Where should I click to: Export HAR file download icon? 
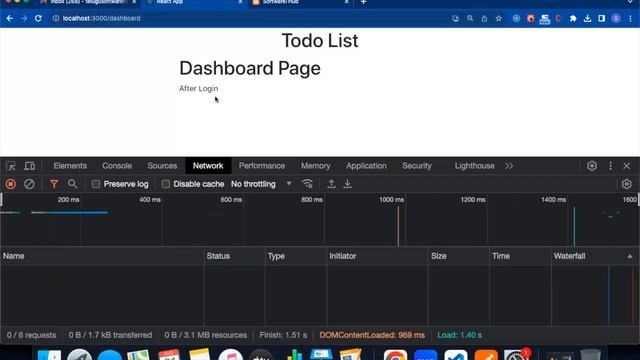[x=347, y=184]
